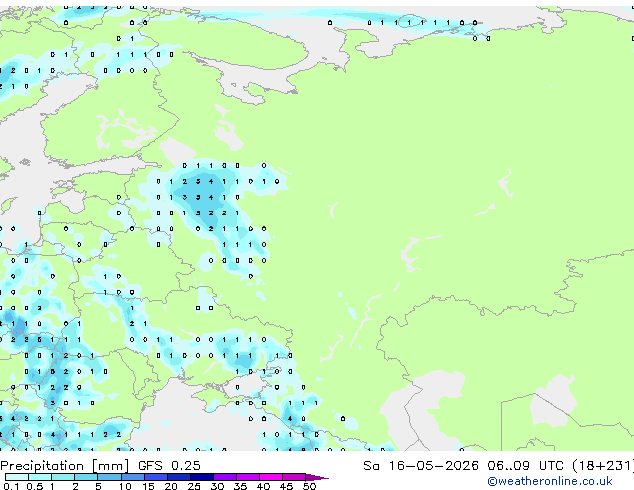
Task: Click the legend swatch for 15–20 mm
Action: point(156,477)
